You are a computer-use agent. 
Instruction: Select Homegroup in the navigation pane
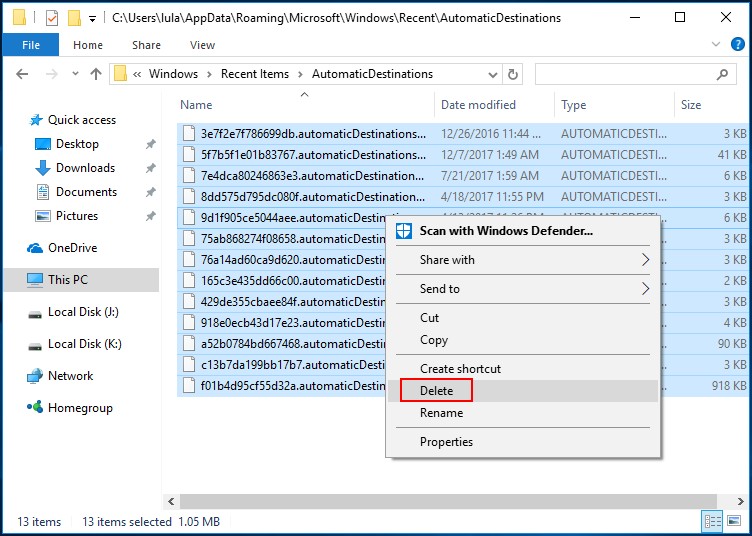tap(80, 408)
